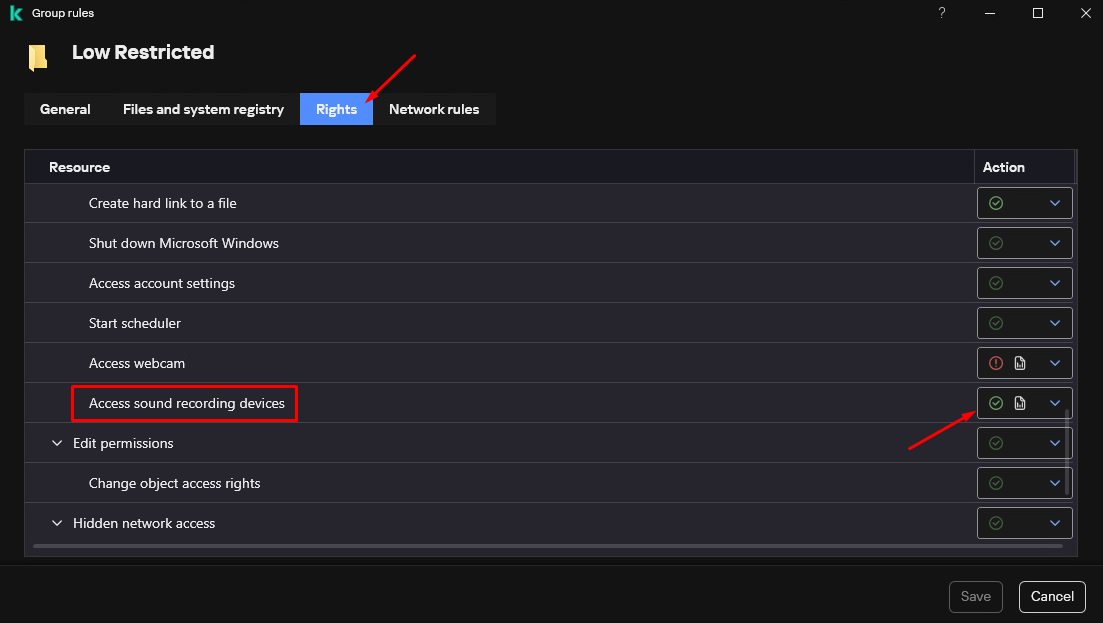Click the help question mark icon

[x=941, y=13]
